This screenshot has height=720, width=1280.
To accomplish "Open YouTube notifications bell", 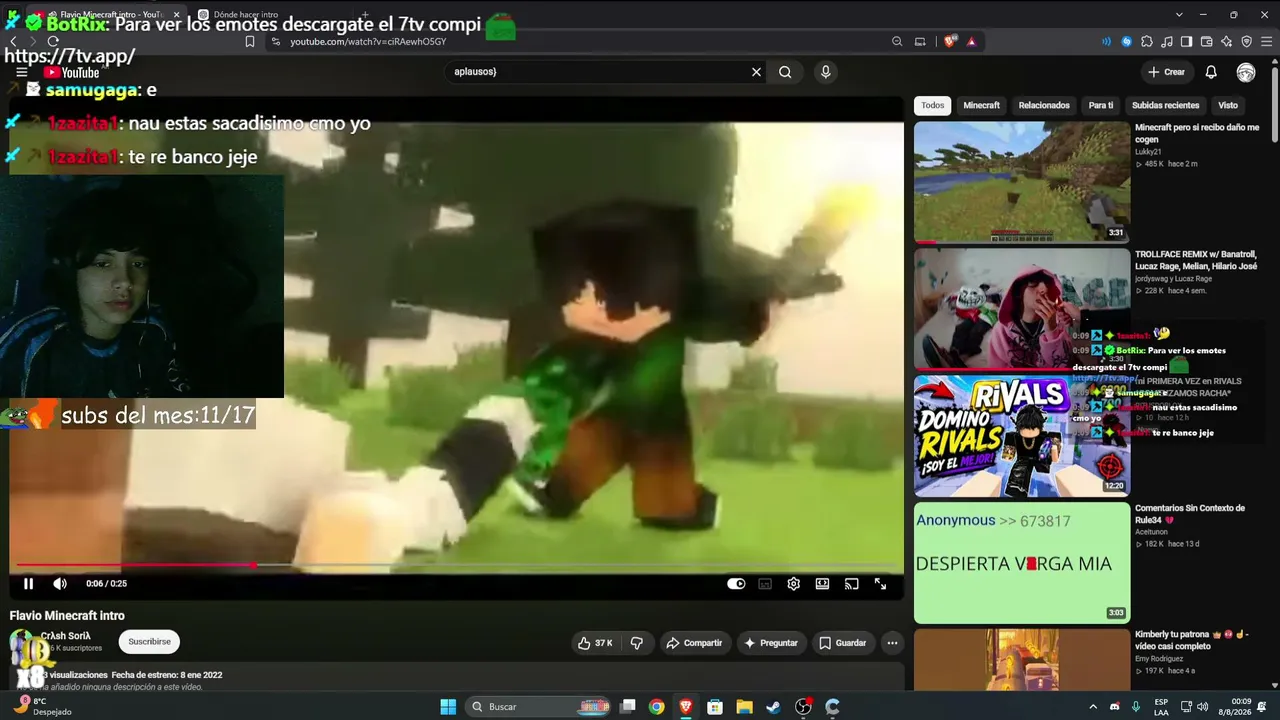I will pos(1211,72).
